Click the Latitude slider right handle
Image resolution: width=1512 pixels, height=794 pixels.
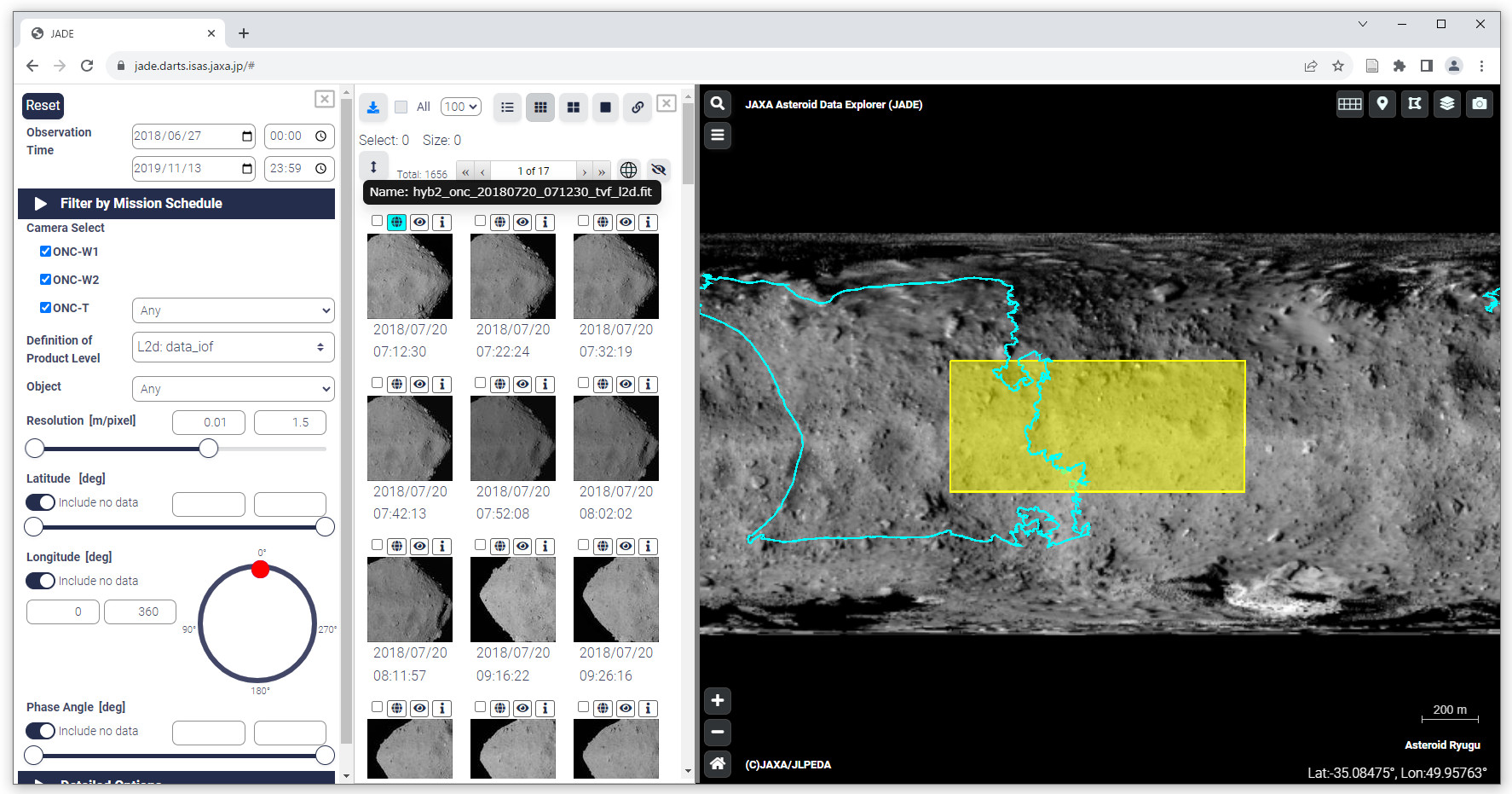(x=325, y=527)
